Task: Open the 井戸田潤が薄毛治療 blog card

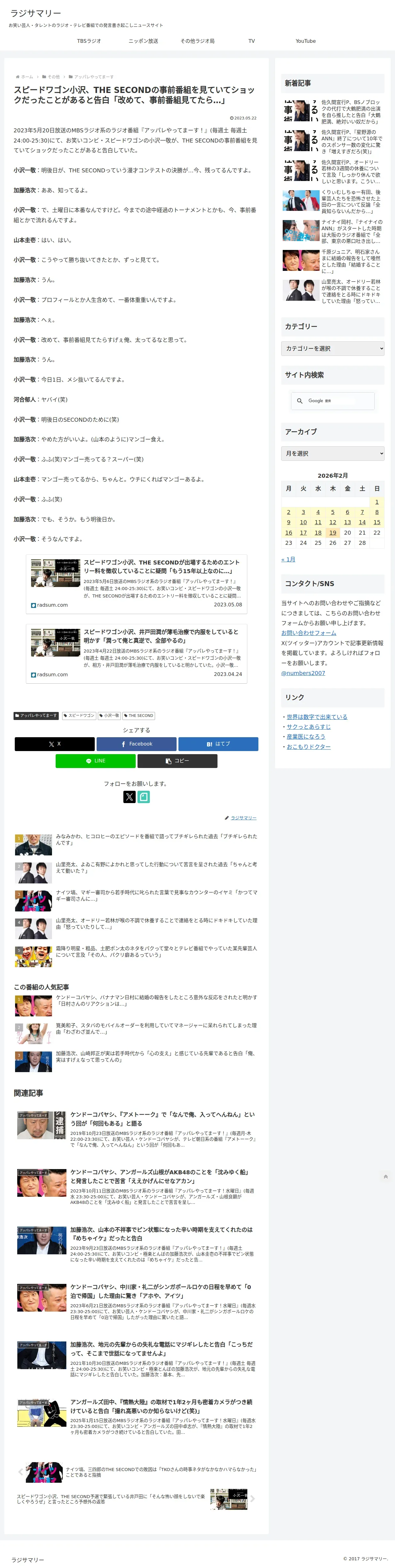Action: click(136, 653)
